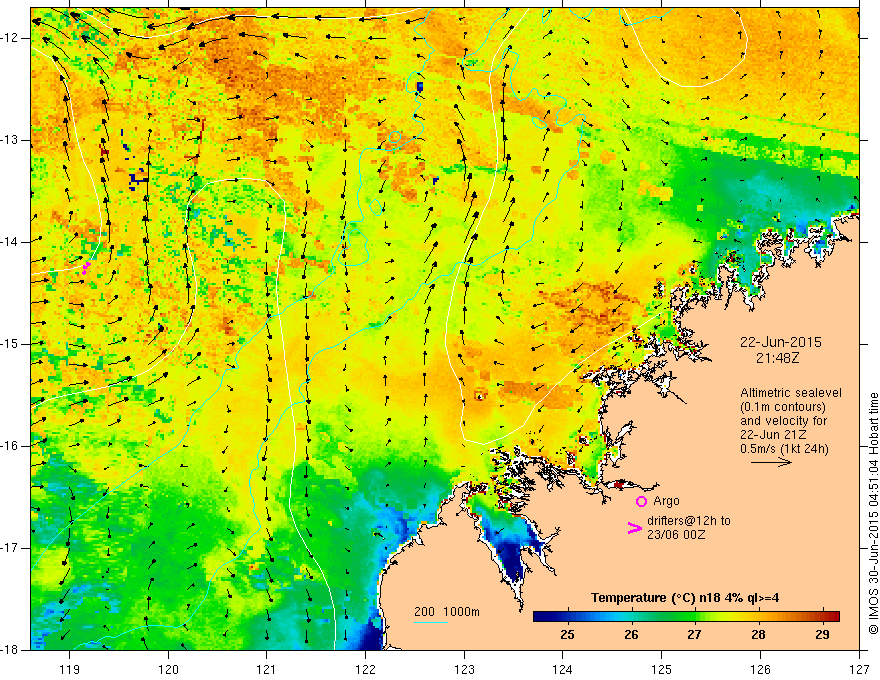
Task: Click the longitude axis label 127
Action: (859, 669)
